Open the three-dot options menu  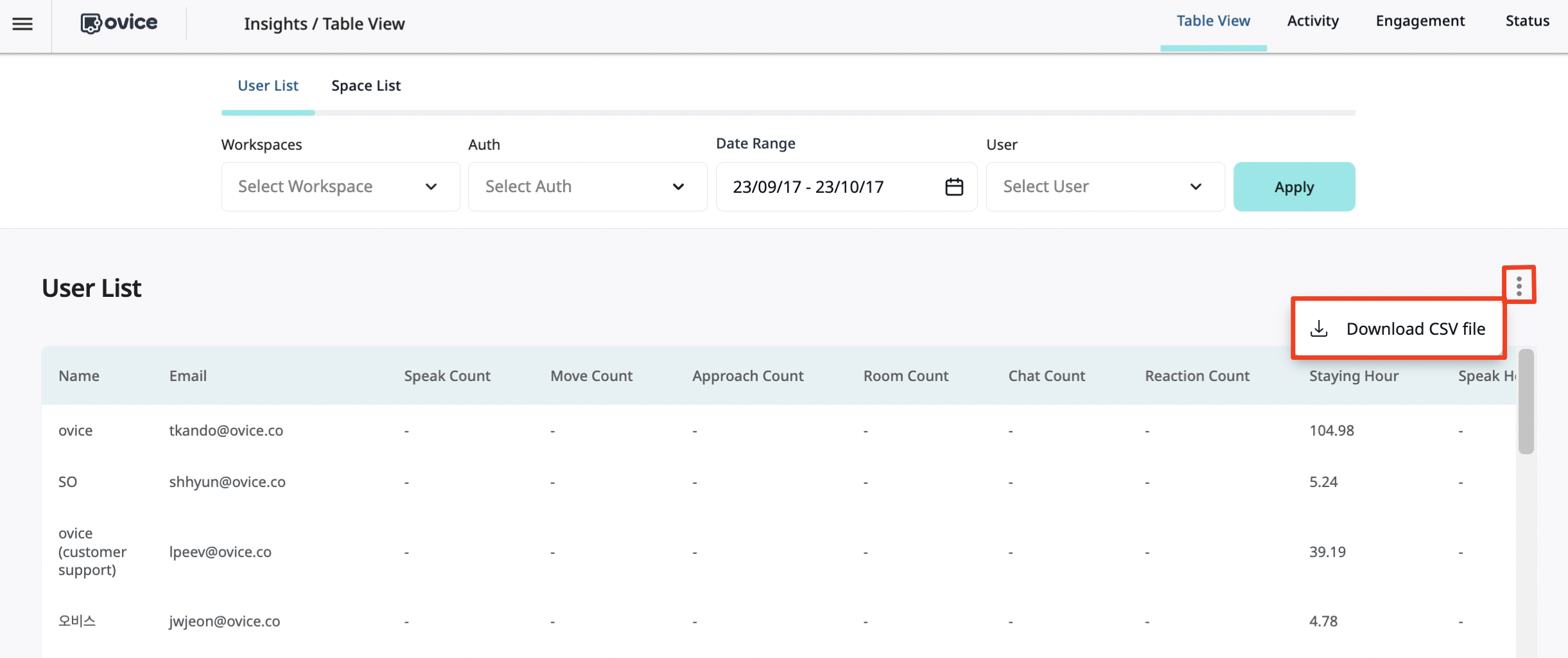click(x=1519, y=286)
